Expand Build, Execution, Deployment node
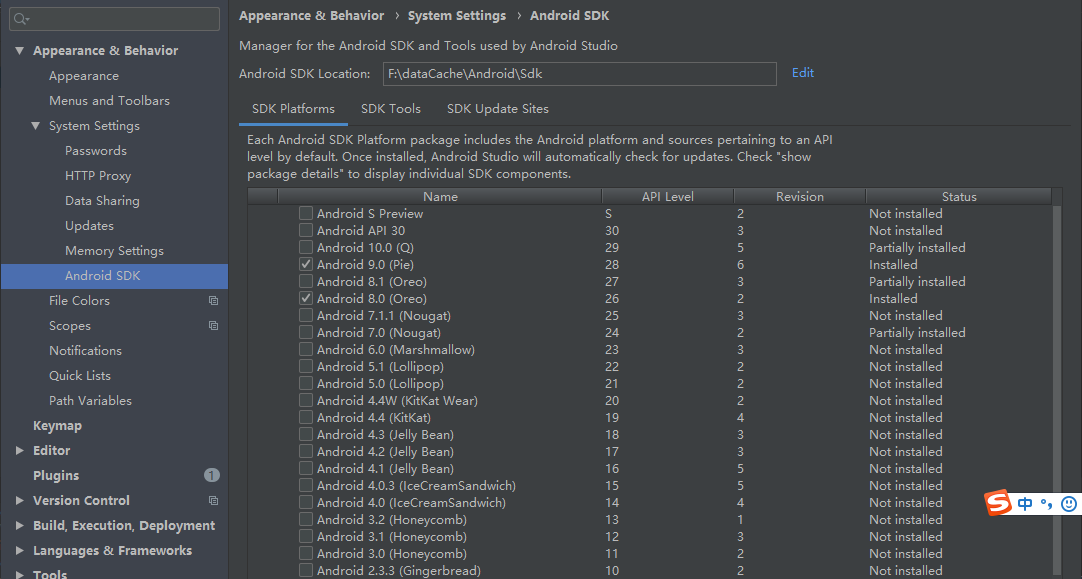 pos(19,526)
